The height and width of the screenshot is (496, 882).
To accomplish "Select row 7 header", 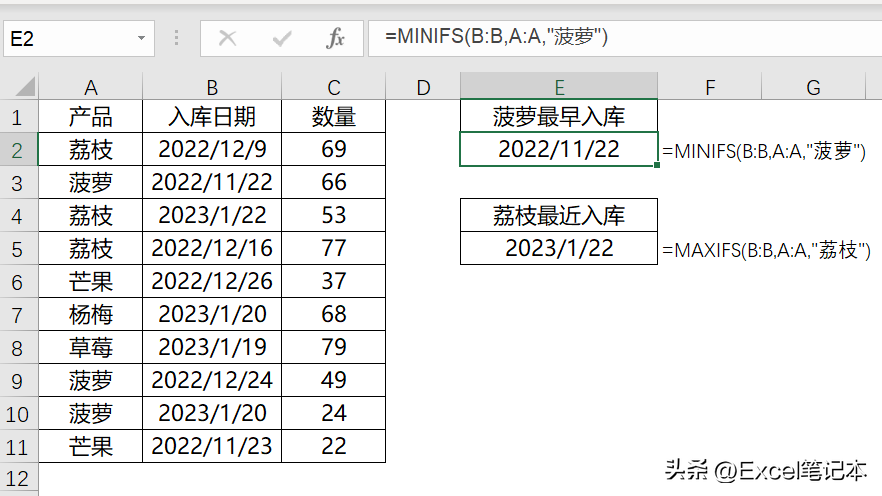I will [19, 315].
